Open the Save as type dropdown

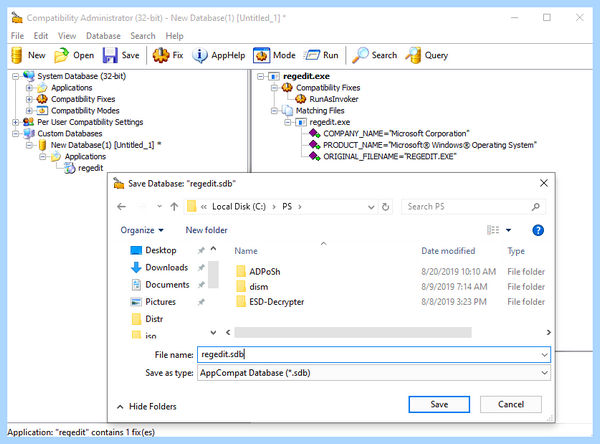(544, 373)
